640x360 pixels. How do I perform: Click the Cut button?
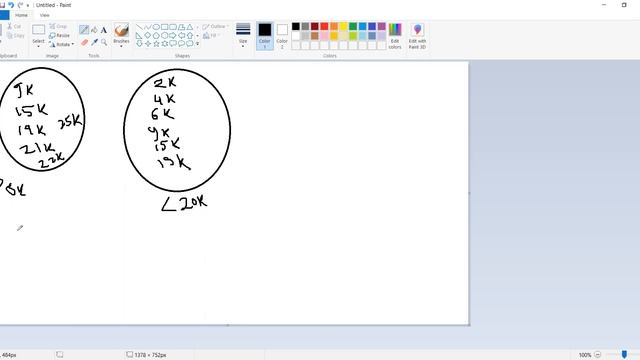pyautogui.click(x=14, y=26)
